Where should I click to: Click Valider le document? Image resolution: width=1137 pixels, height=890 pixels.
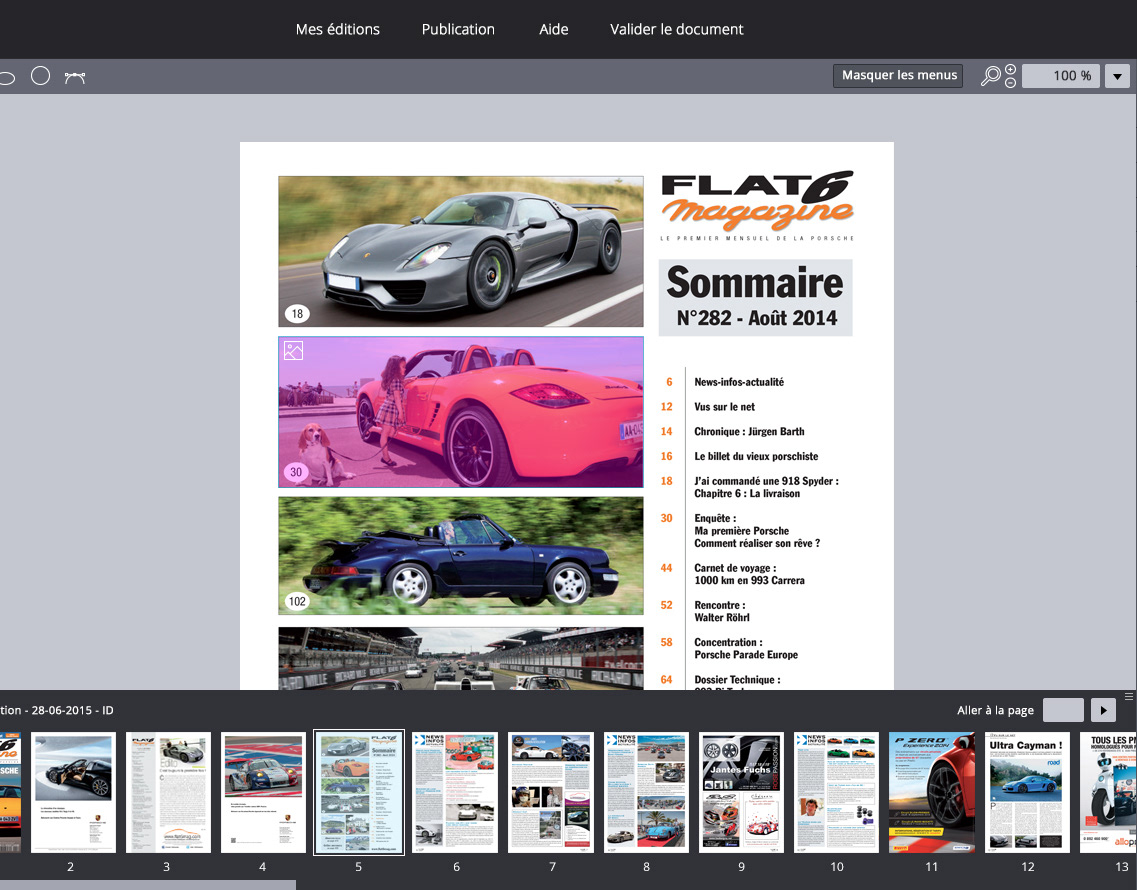coord(677,29)
